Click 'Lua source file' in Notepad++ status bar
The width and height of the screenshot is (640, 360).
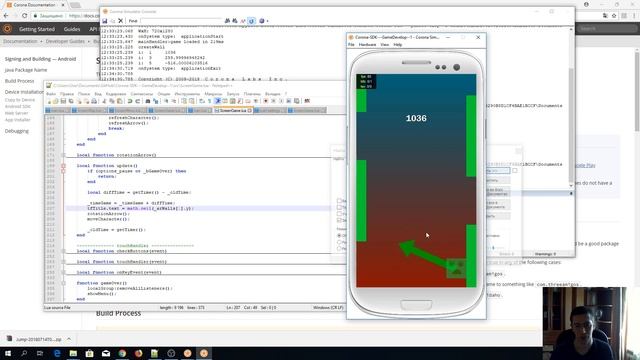click(x=57, y=308)
